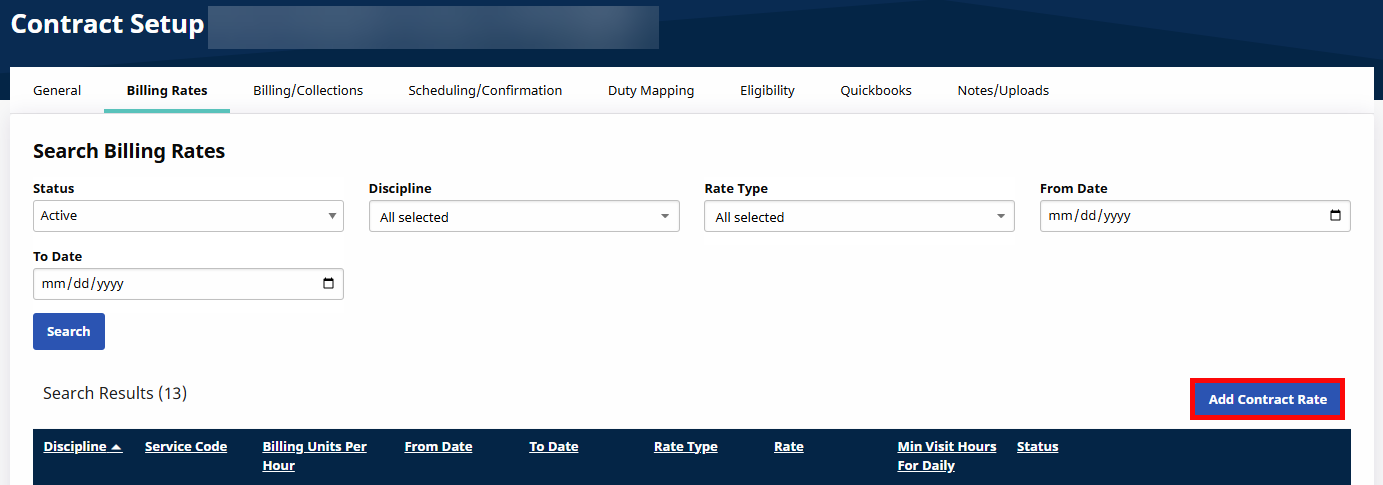Sort by Status column header
This screenshot has width=1383, height=485.
[1037, 447]
